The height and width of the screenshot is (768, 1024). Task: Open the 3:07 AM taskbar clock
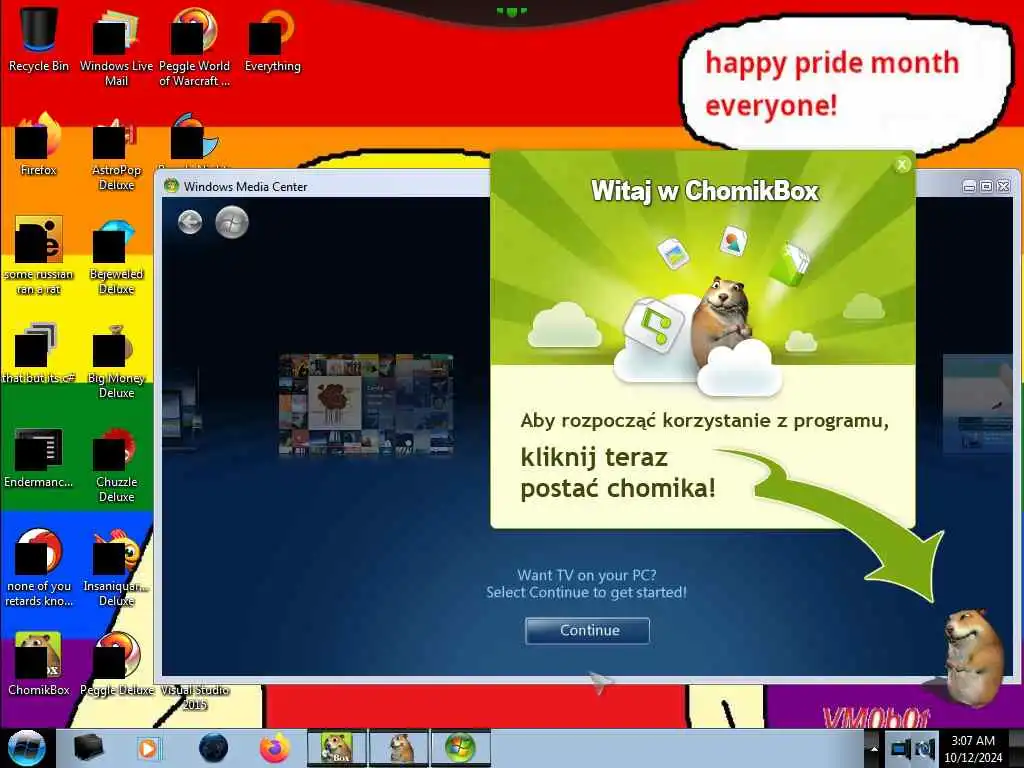[972, 748]
